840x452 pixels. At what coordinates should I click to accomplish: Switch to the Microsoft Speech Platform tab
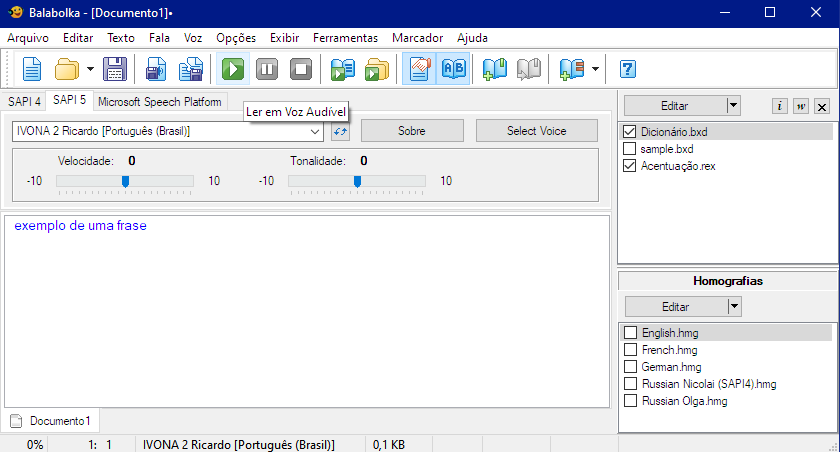click(161, 101)
